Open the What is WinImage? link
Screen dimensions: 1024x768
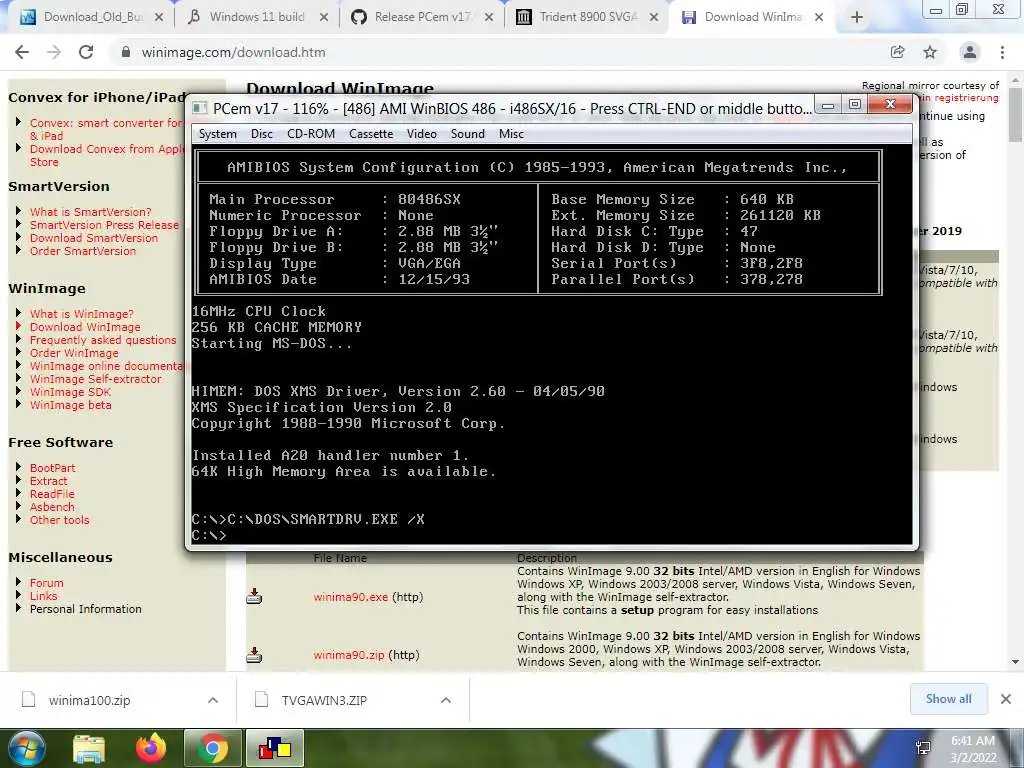(x=81, y=313)
